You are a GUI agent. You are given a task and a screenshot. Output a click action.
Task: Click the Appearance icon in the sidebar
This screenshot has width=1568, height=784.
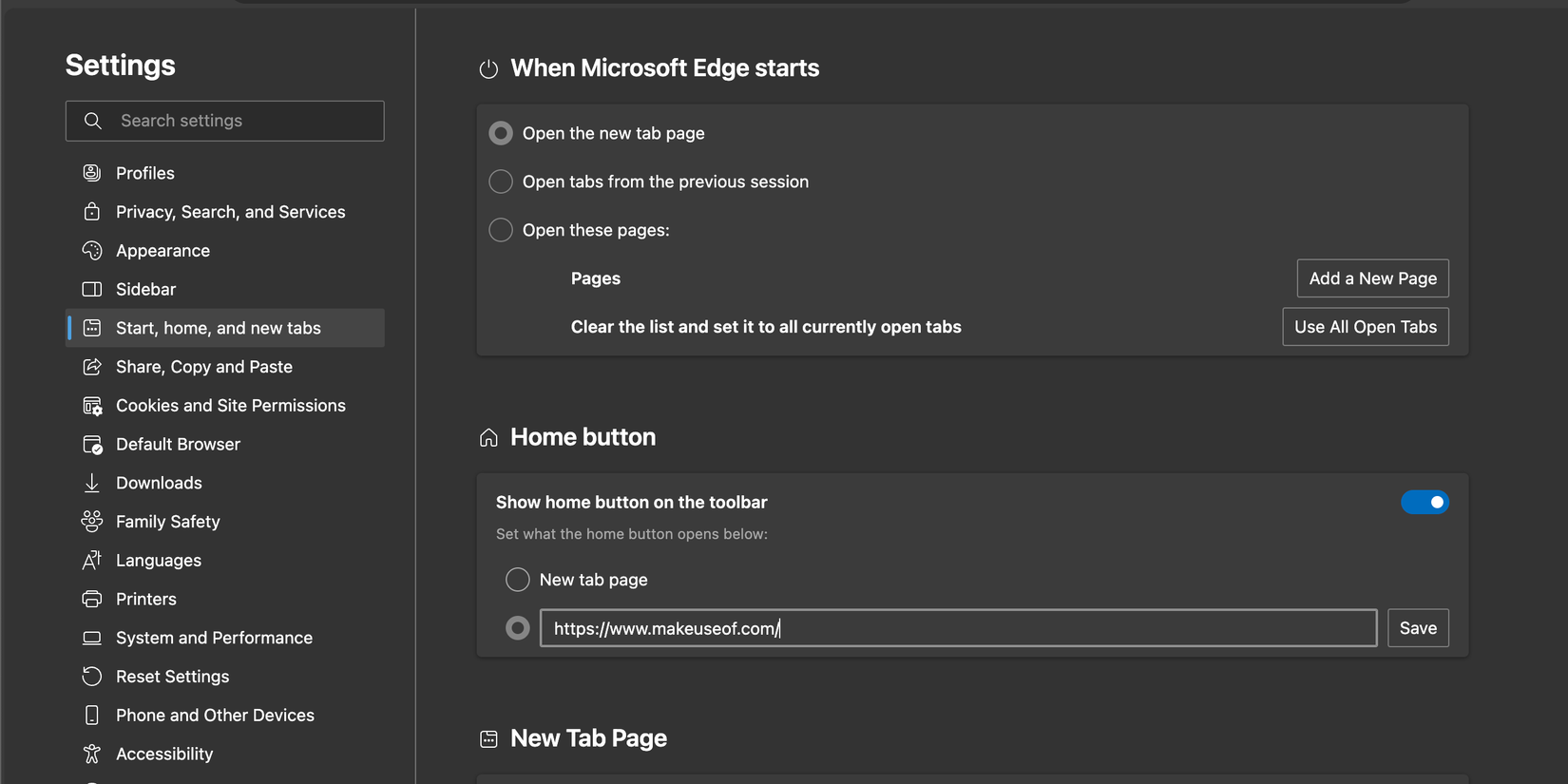[92, 250]
